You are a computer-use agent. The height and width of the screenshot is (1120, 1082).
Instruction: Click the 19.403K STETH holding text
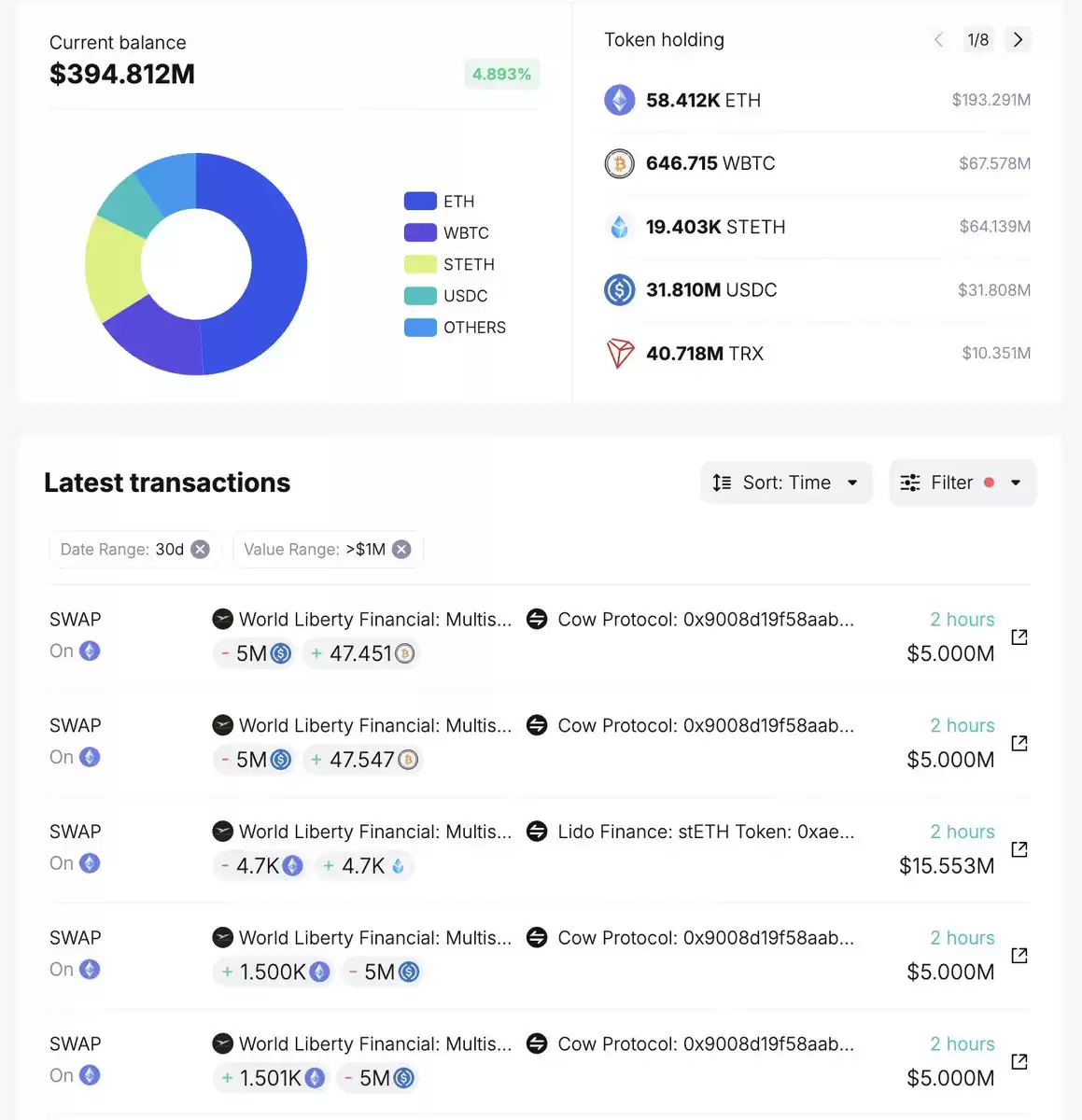point(716,227)
